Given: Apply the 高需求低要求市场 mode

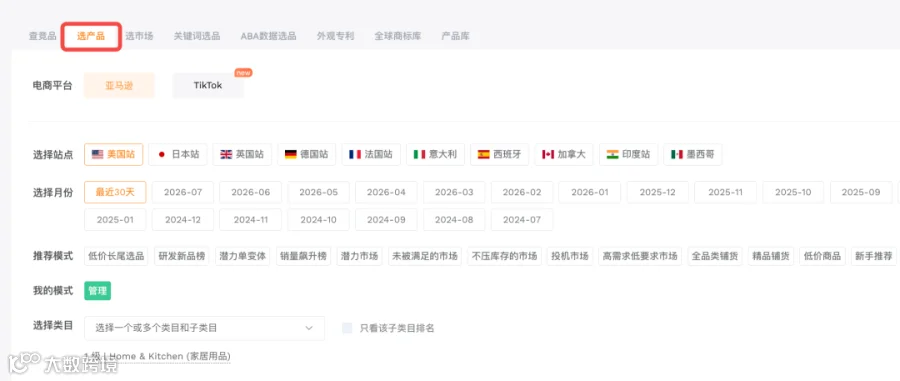Looking at the screenshot, I should (x=640, y=256).
